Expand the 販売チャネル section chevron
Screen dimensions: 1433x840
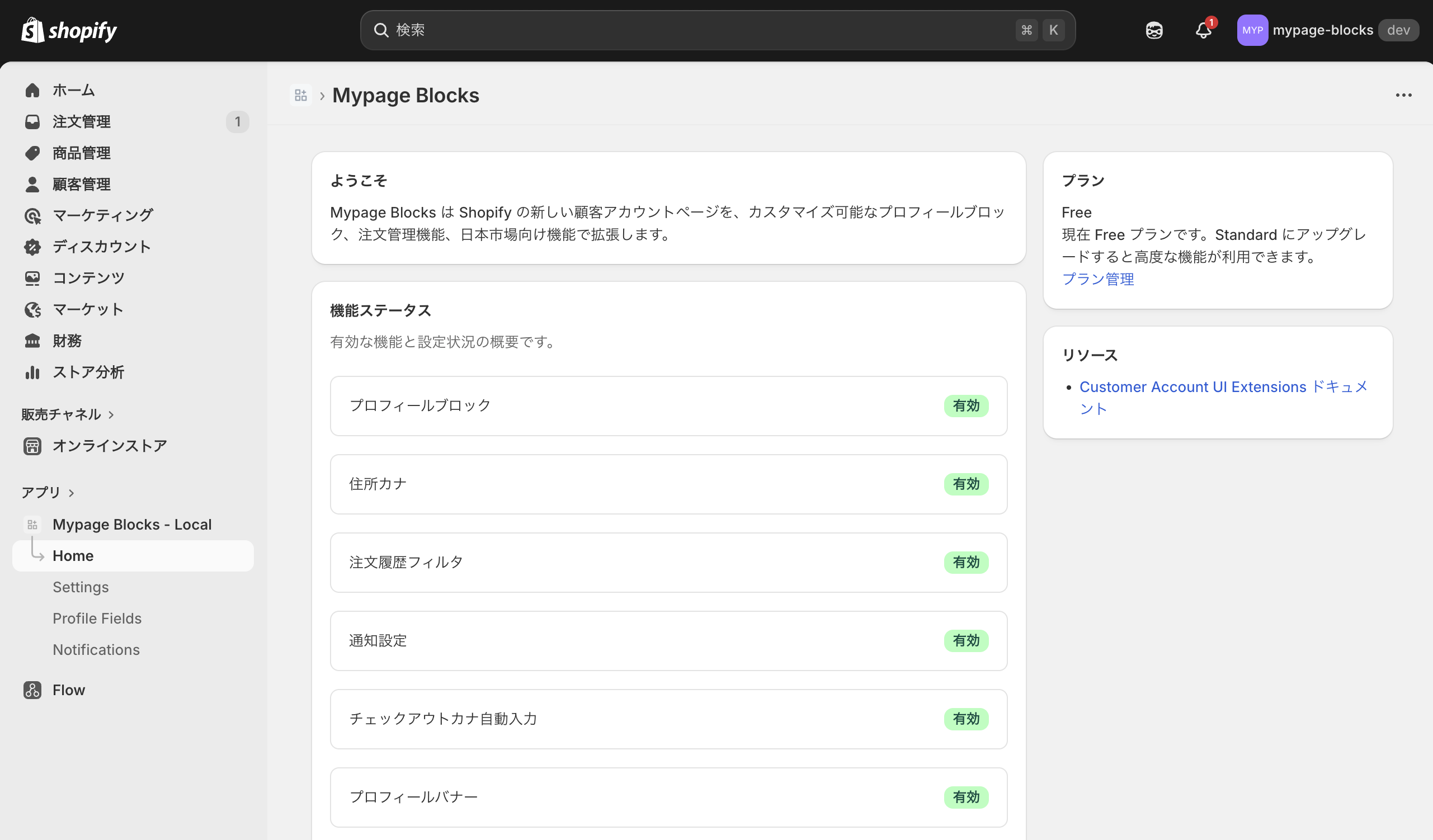pos(111,415)
